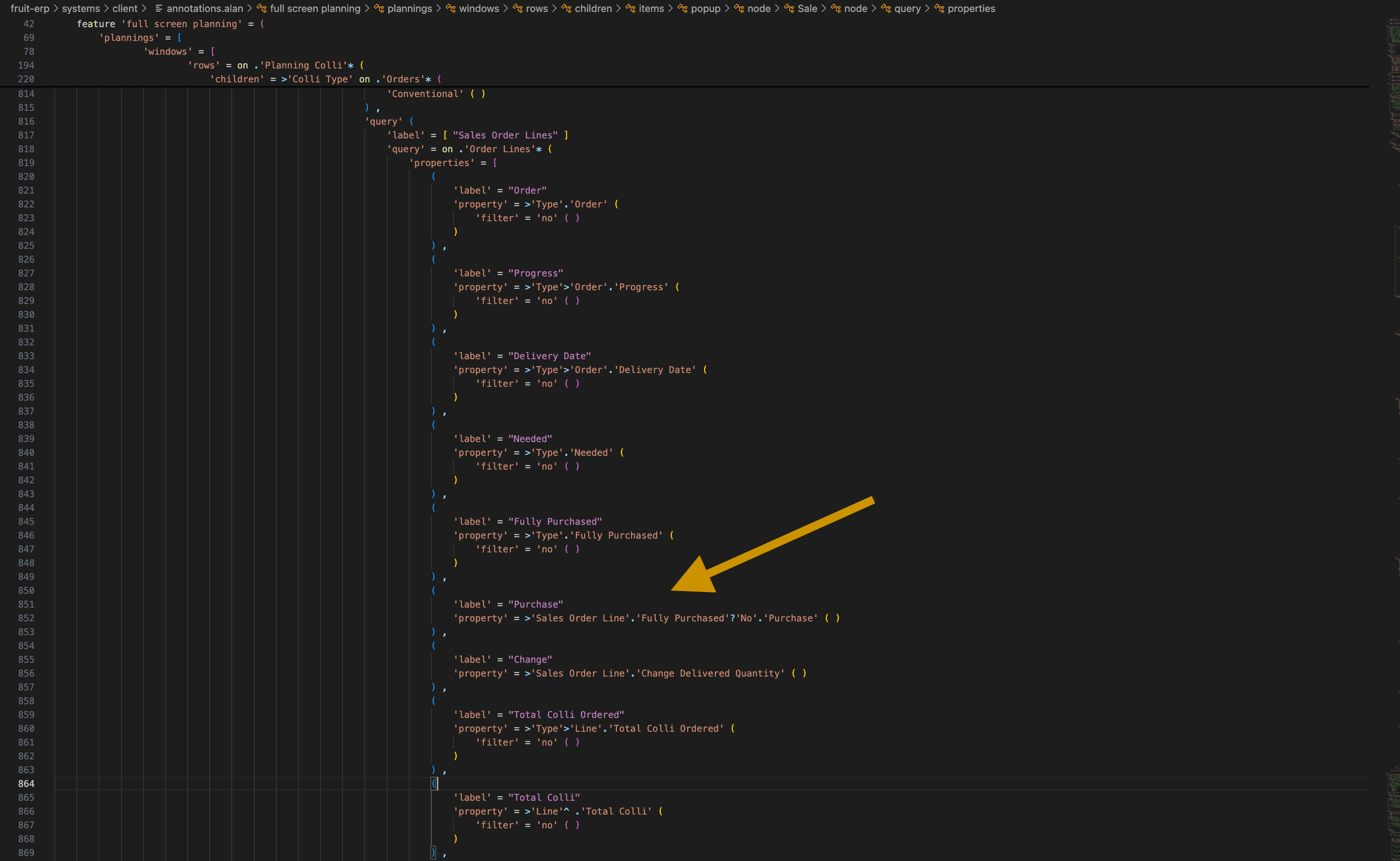This screenshot has height=861, width=1400.
Task: Click the symbol icon beside 'full screen planning' breadcrumb
Action: [261, 9]
